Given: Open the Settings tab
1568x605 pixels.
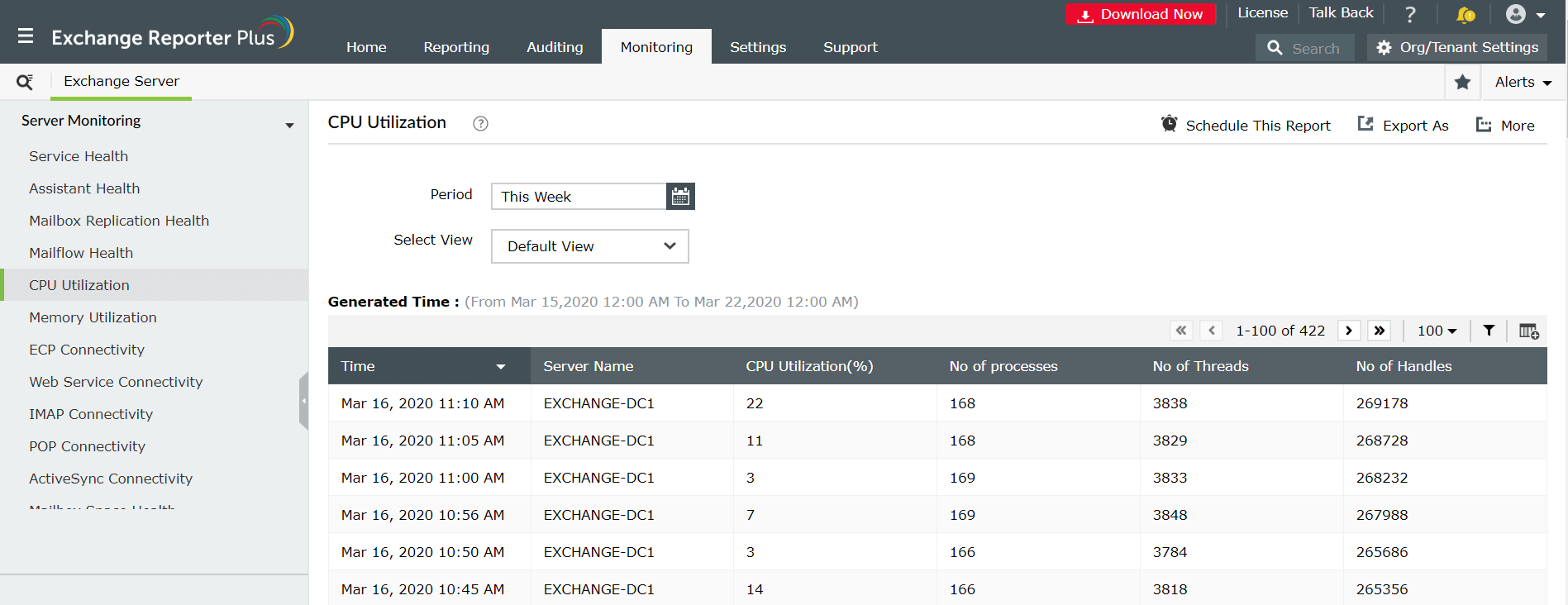Looking at the screenshot, I should point(758,47).
